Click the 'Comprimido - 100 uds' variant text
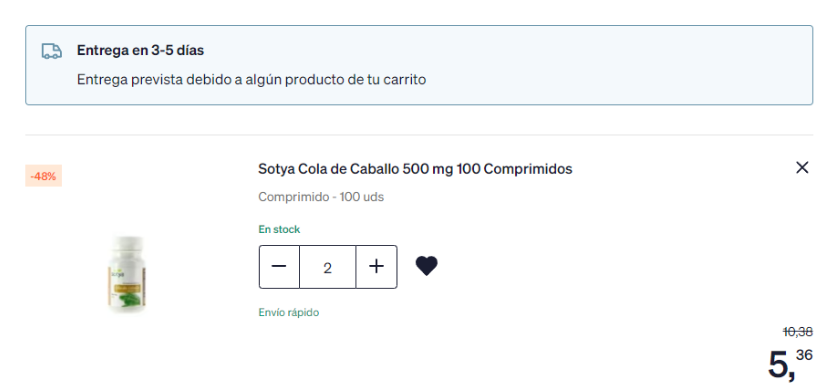The image size is (824, 388). pyautogui.click(x=321, y=197)
